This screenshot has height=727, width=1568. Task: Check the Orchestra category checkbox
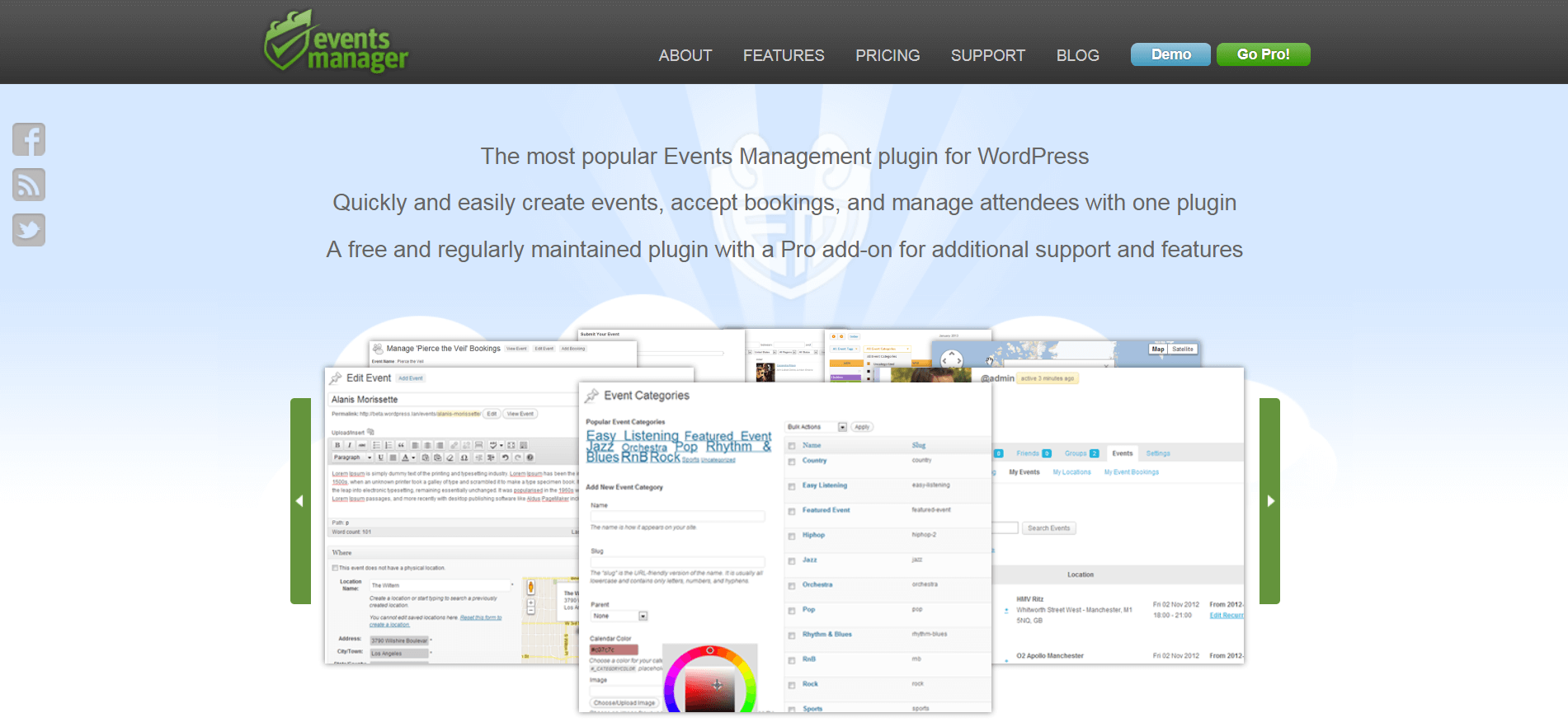(792, 586)
